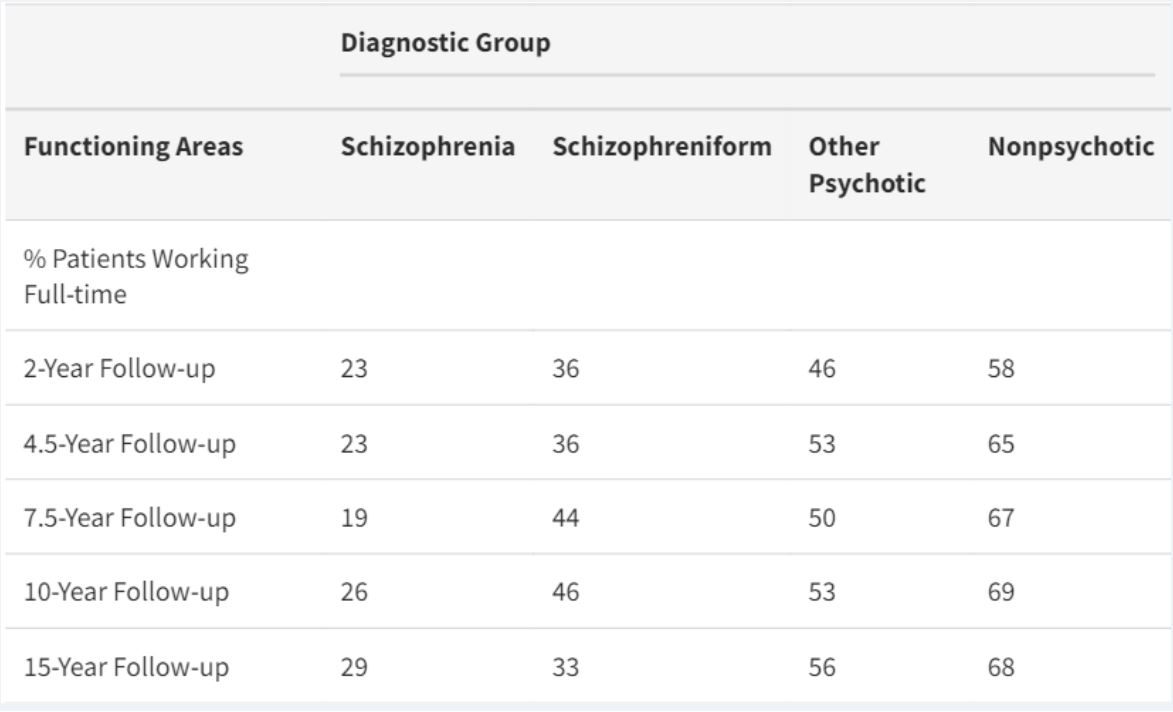
Task: Select the Schizophrenia column header
Action: (x=428, y=147)
